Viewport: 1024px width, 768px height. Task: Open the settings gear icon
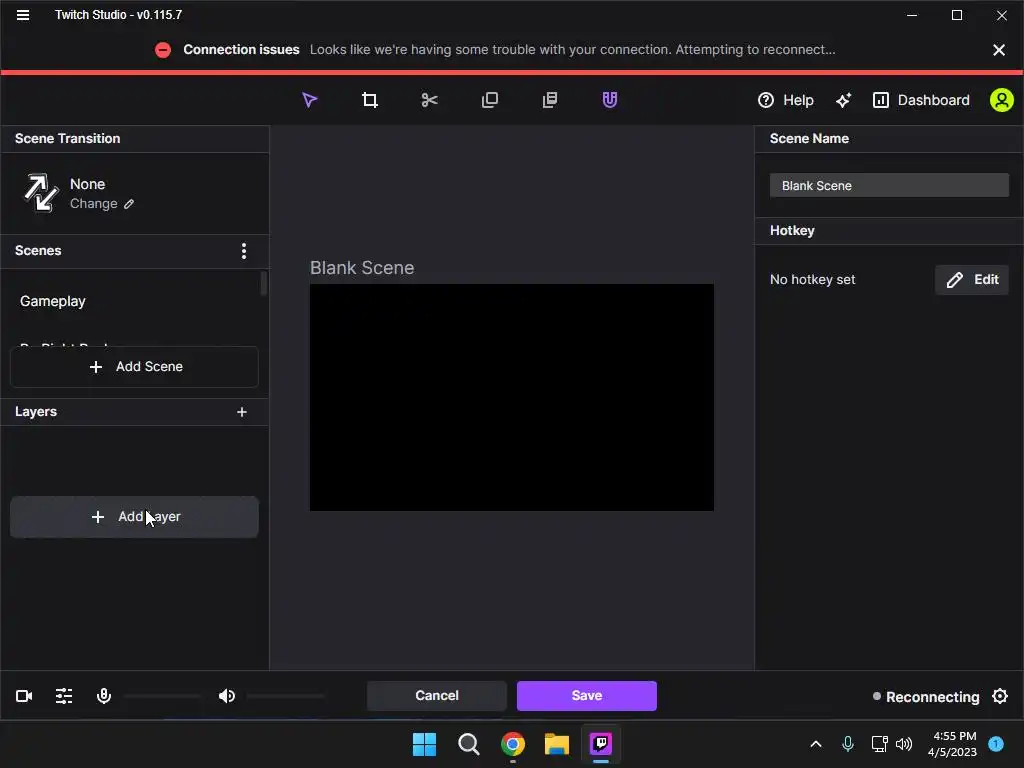point(1000,696)
